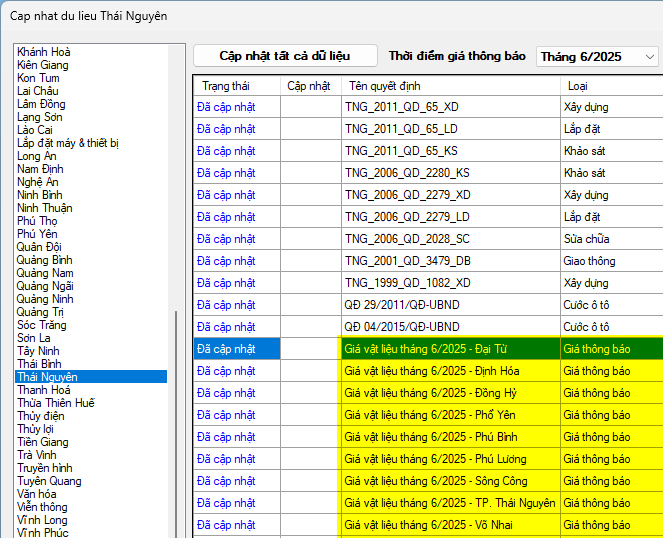
Task: Pick 'Long An' in the list
Action: 36,156
